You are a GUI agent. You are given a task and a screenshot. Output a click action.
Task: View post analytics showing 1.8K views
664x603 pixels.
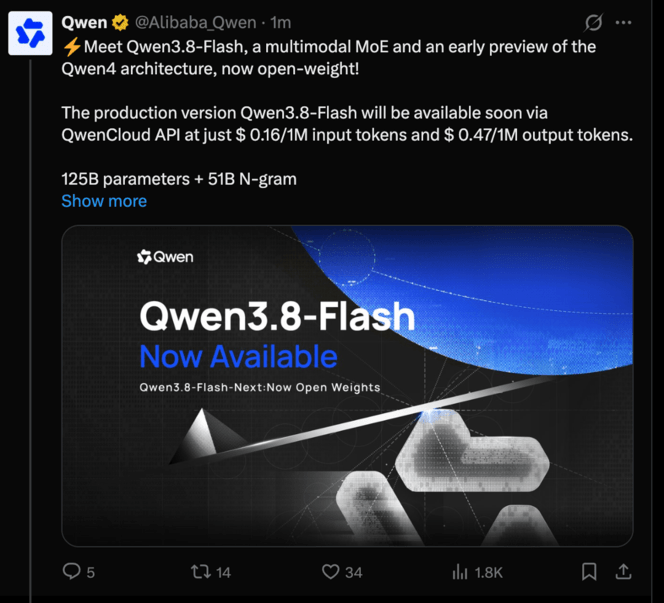[477, 572]
